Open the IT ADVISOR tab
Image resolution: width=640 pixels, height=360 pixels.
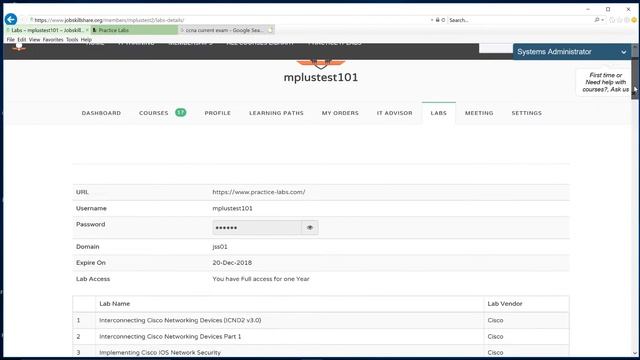(x=394, y=113)
